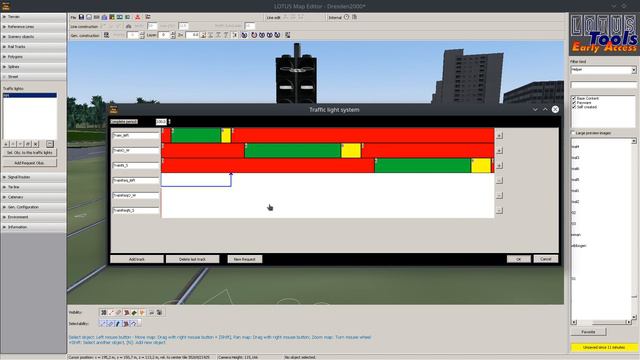Click the Delete last track button
This screenshot has height=360, width=640.
tap(193, 259)
